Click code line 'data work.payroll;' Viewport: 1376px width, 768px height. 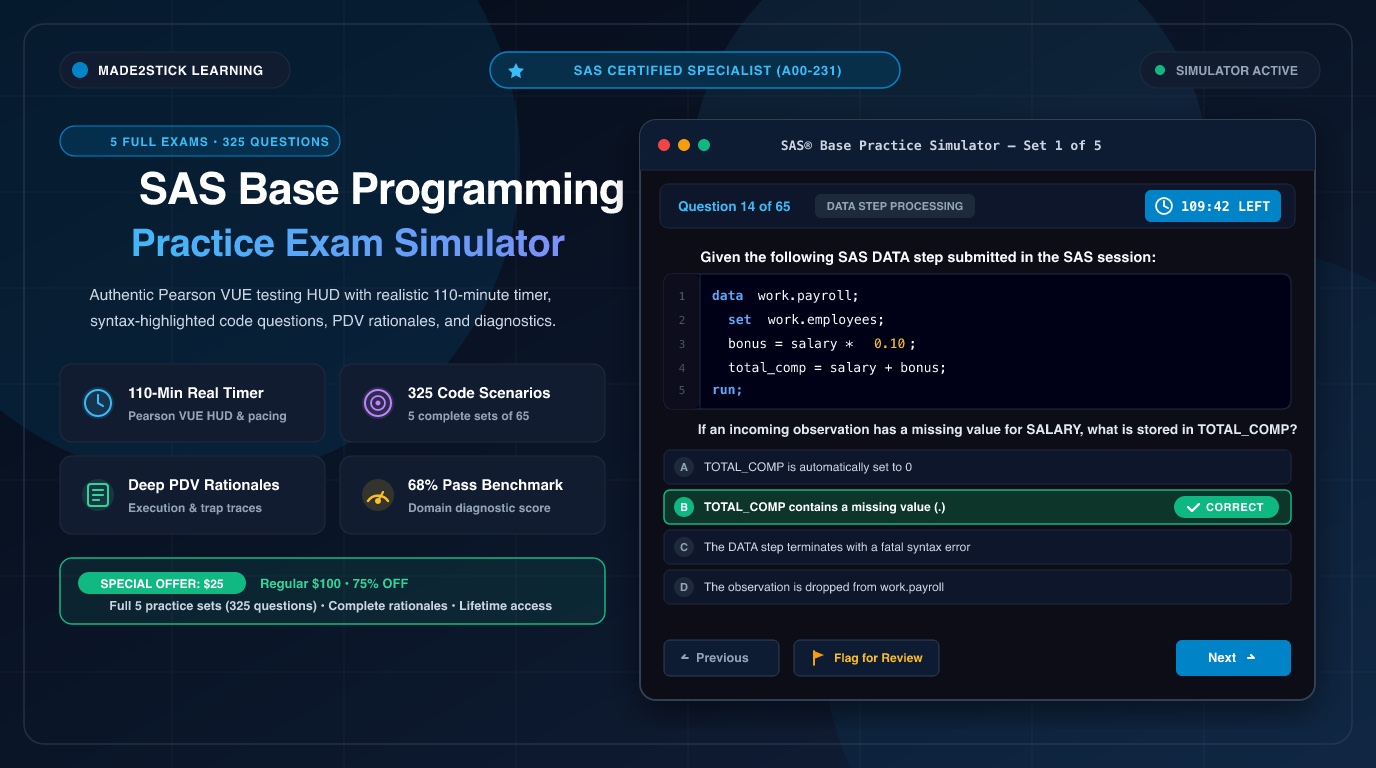point(785,296)
